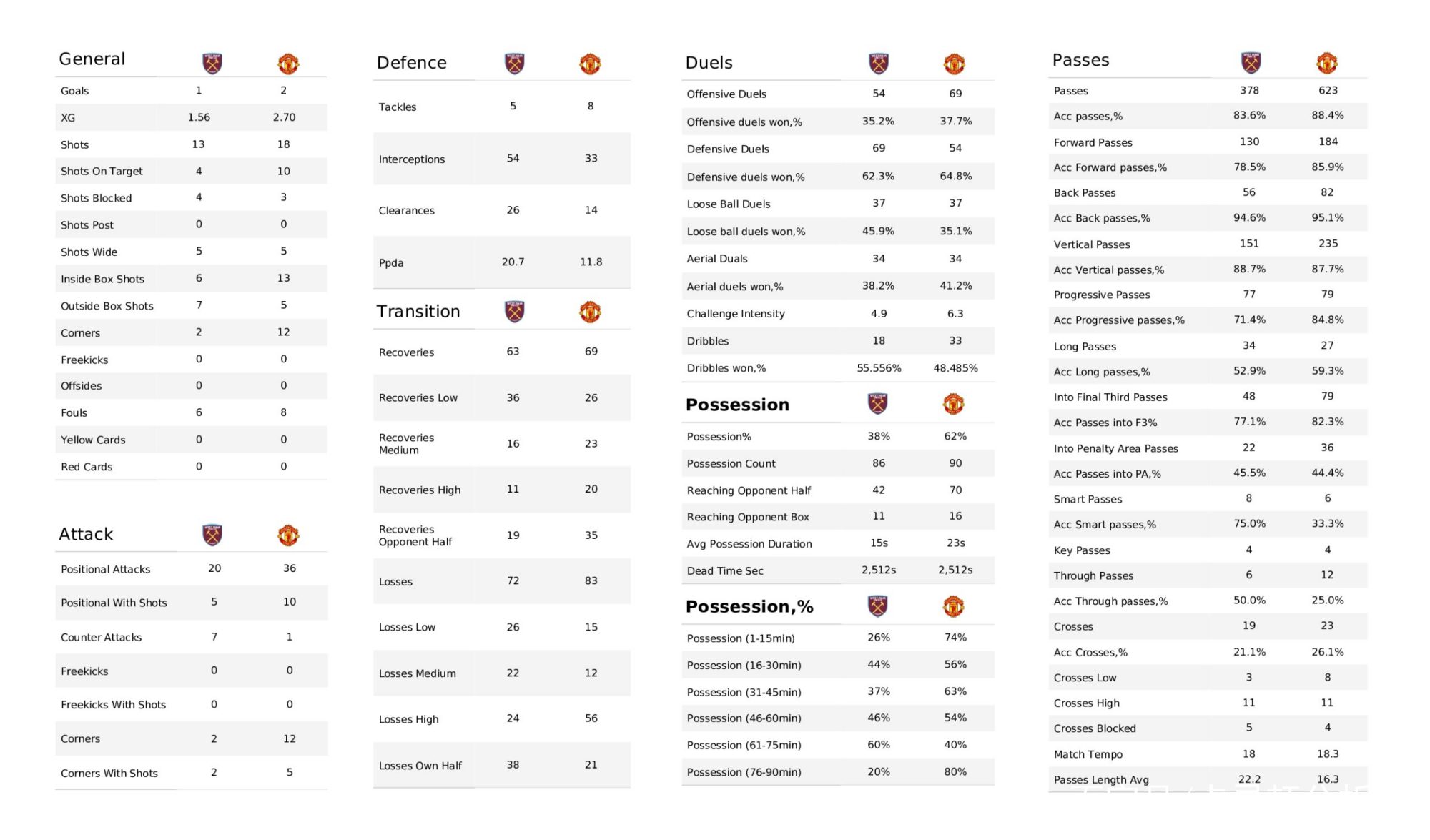Click Manchester United crest in Possession header
This screenshot has height=840, width=1430.
click(953, 404)
